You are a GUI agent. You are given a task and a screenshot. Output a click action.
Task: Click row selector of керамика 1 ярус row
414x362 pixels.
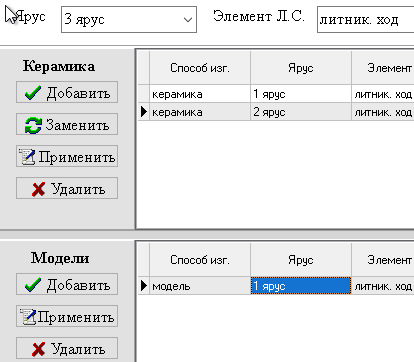144,94
